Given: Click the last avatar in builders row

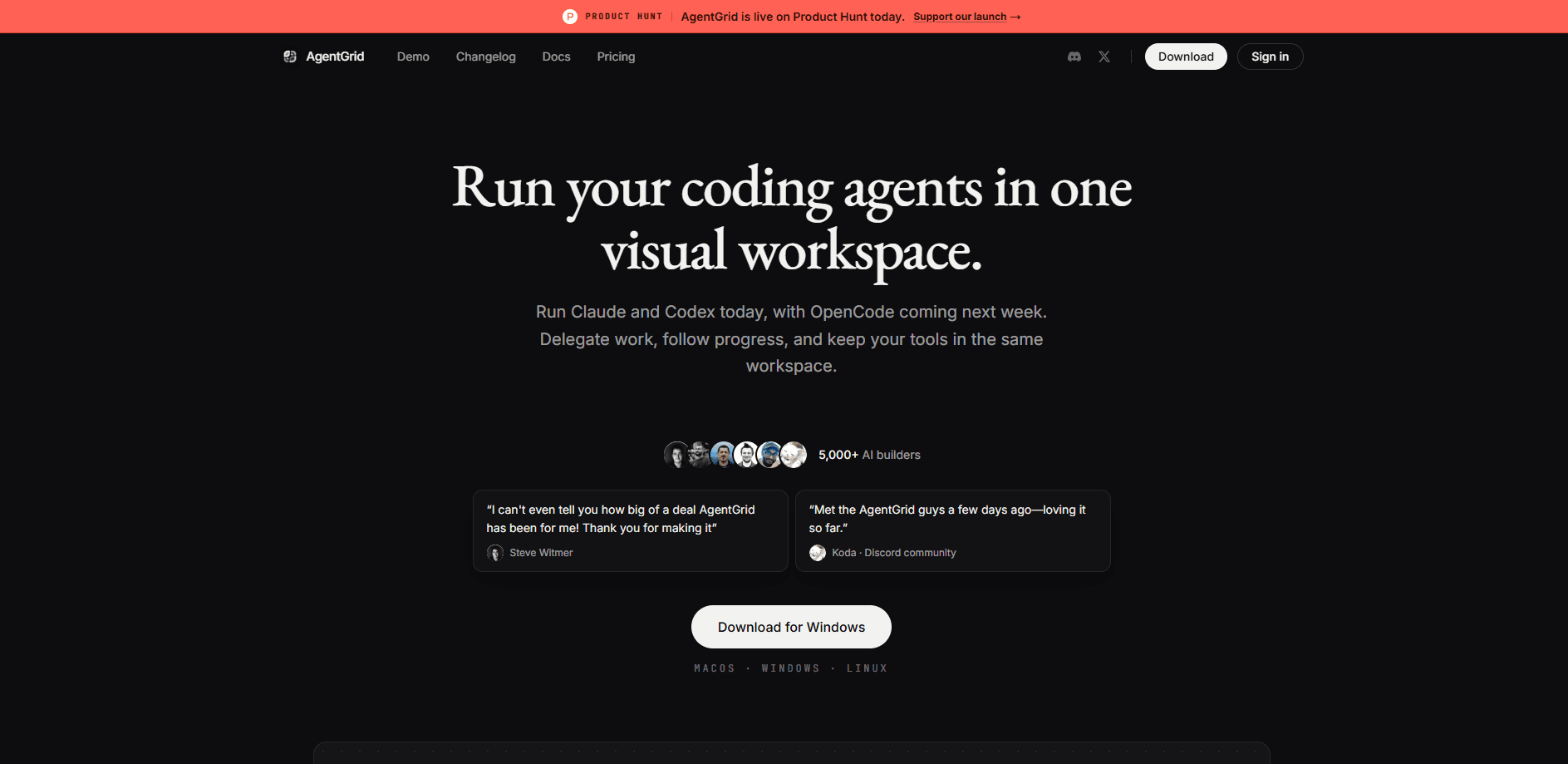Looking at the screenshot, I should click(x=794, y=455).
